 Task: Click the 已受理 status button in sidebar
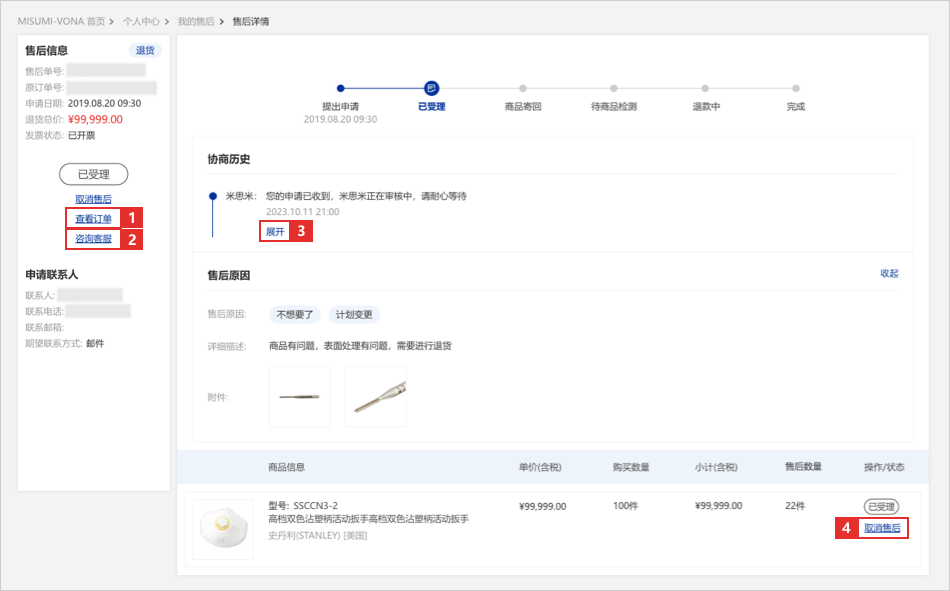point(93,174)
